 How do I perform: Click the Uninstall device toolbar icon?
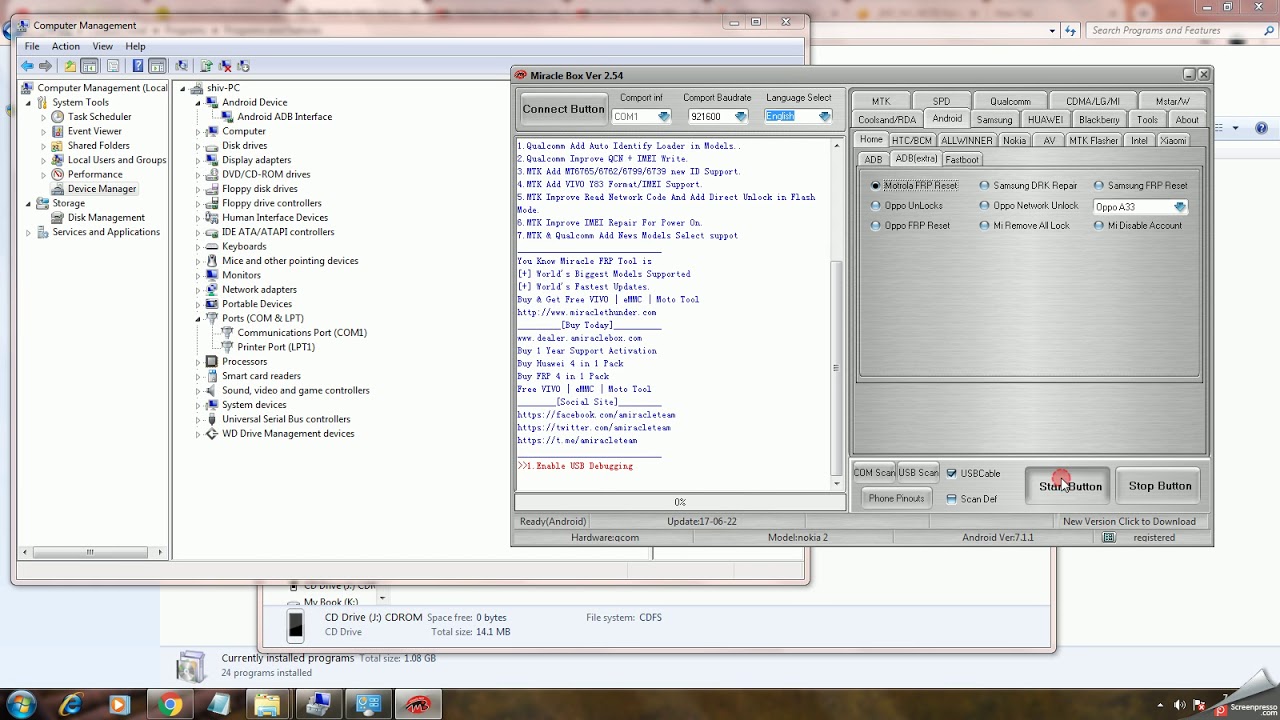[225, 66]
